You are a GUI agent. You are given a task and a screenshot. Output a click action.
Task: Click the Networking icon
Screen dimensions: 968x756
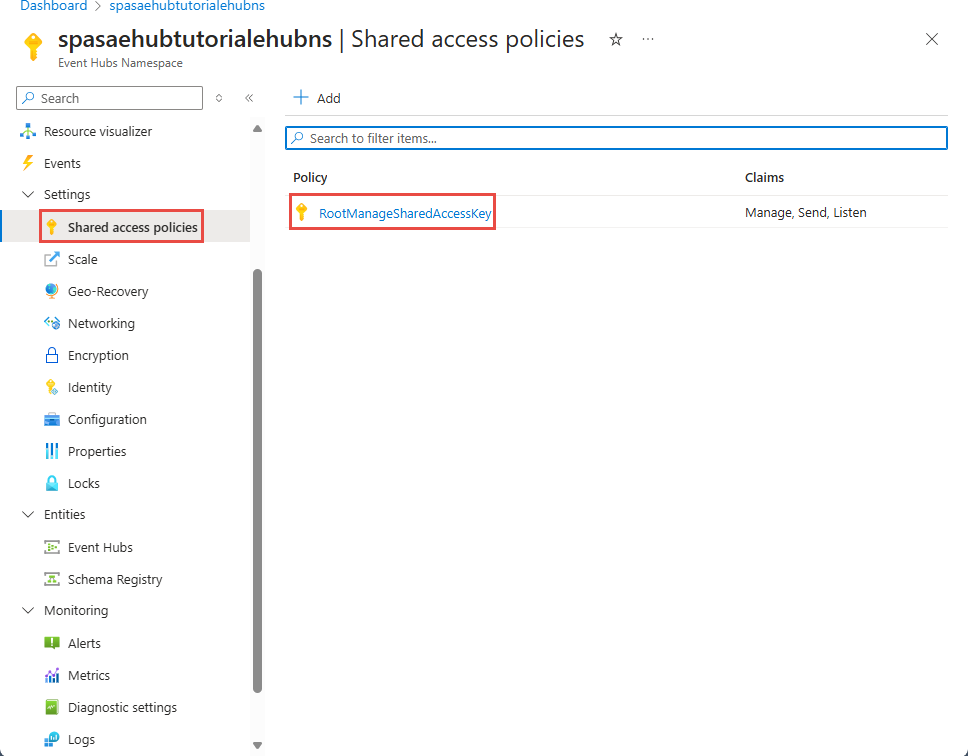click(x=51, y=323)
